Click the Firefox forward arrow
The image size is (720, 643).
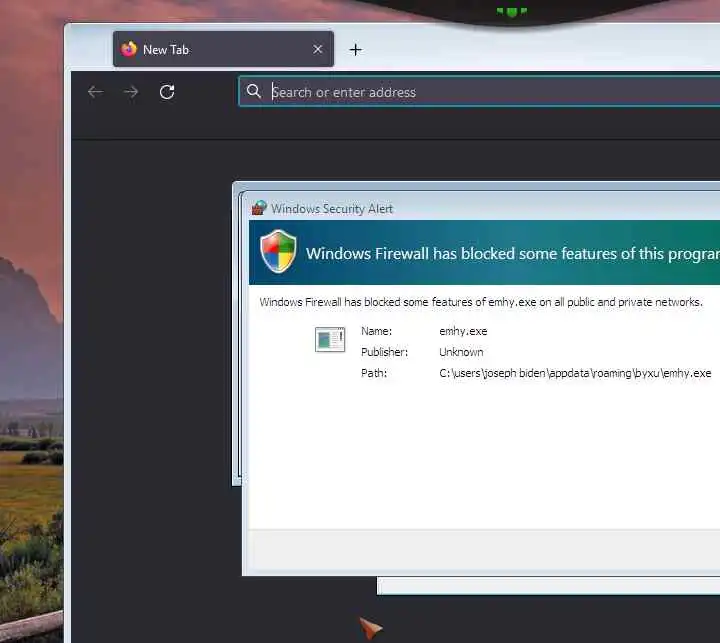(x=131, y=92)
